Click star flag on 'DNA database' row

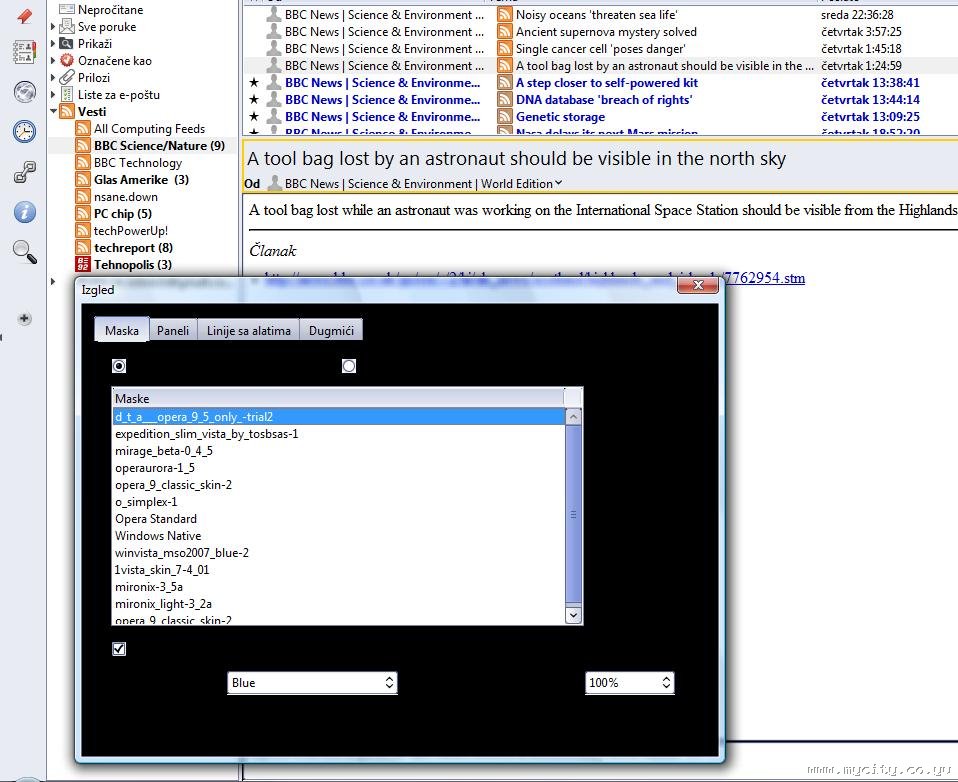pos(254,100)
